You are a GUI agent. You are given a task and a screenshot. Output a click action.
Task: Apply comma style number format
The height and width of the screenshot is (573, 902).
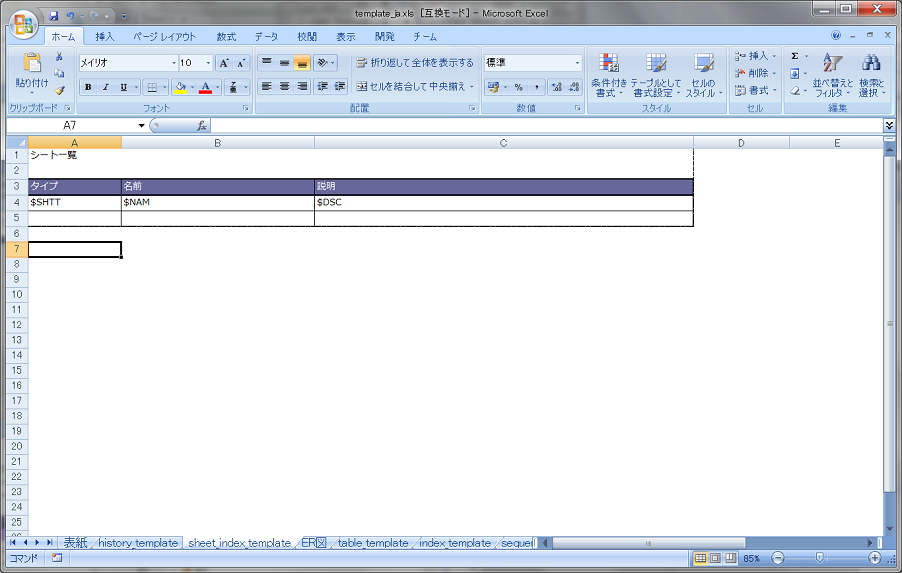point(536,87)
